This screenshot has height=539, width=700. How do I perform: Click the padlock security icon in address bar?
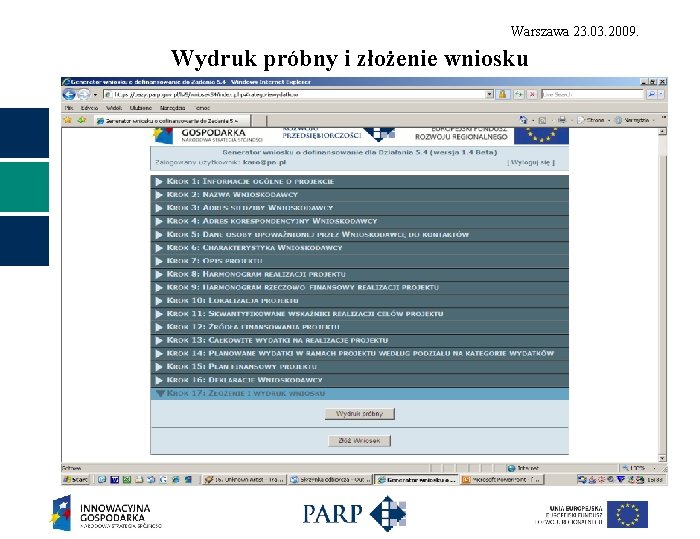[x=503, y=94]
